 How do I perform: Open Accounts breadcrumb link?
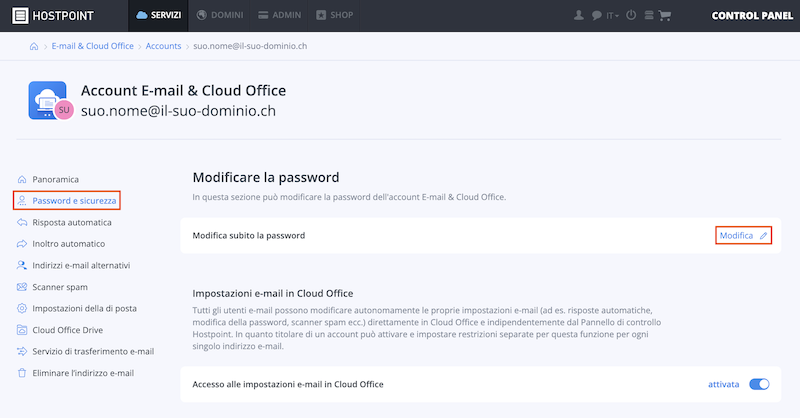tap(163, 46)
